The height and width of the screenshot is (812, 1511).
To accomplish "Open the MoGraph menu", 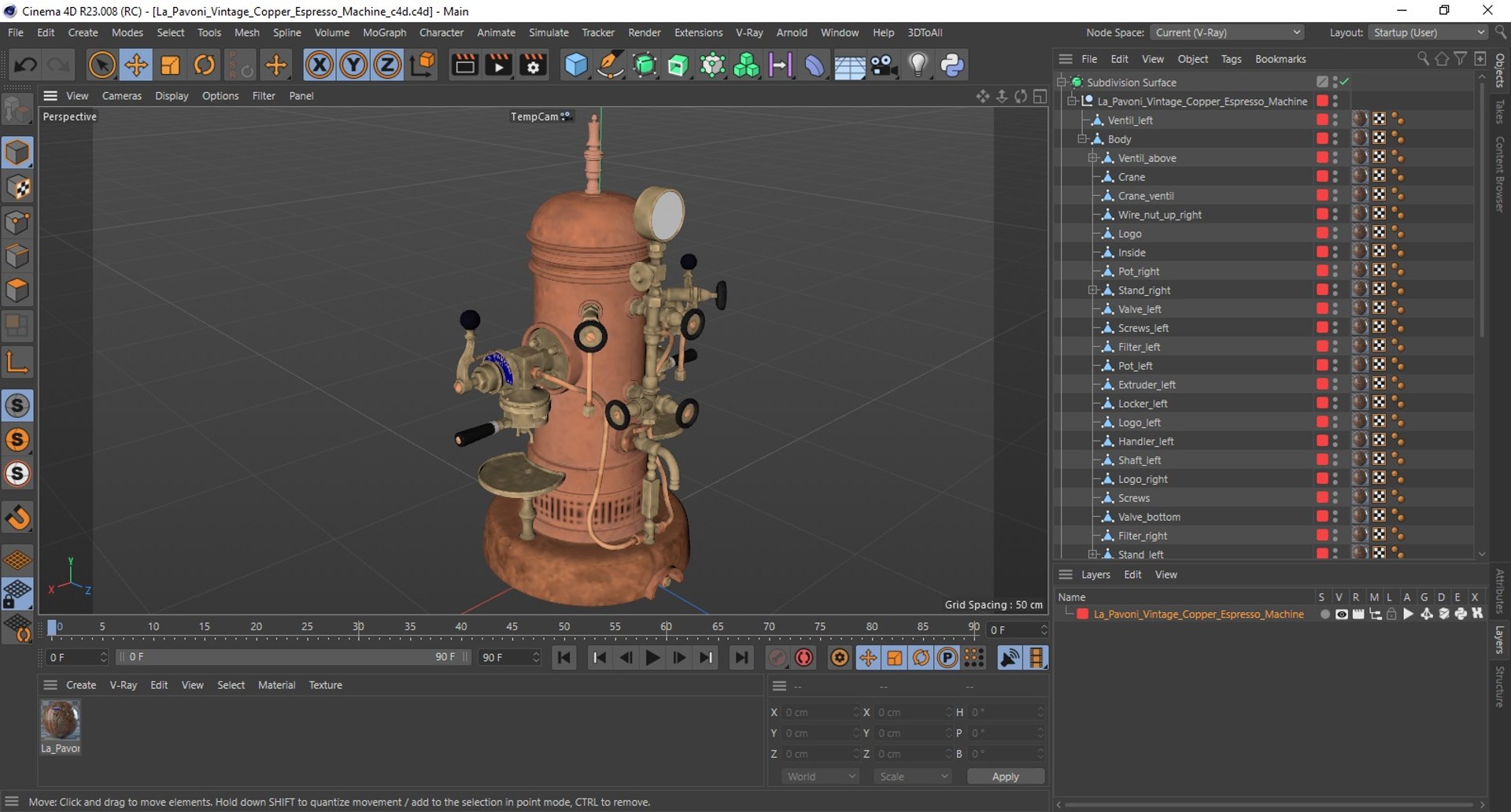I will 384,32.
